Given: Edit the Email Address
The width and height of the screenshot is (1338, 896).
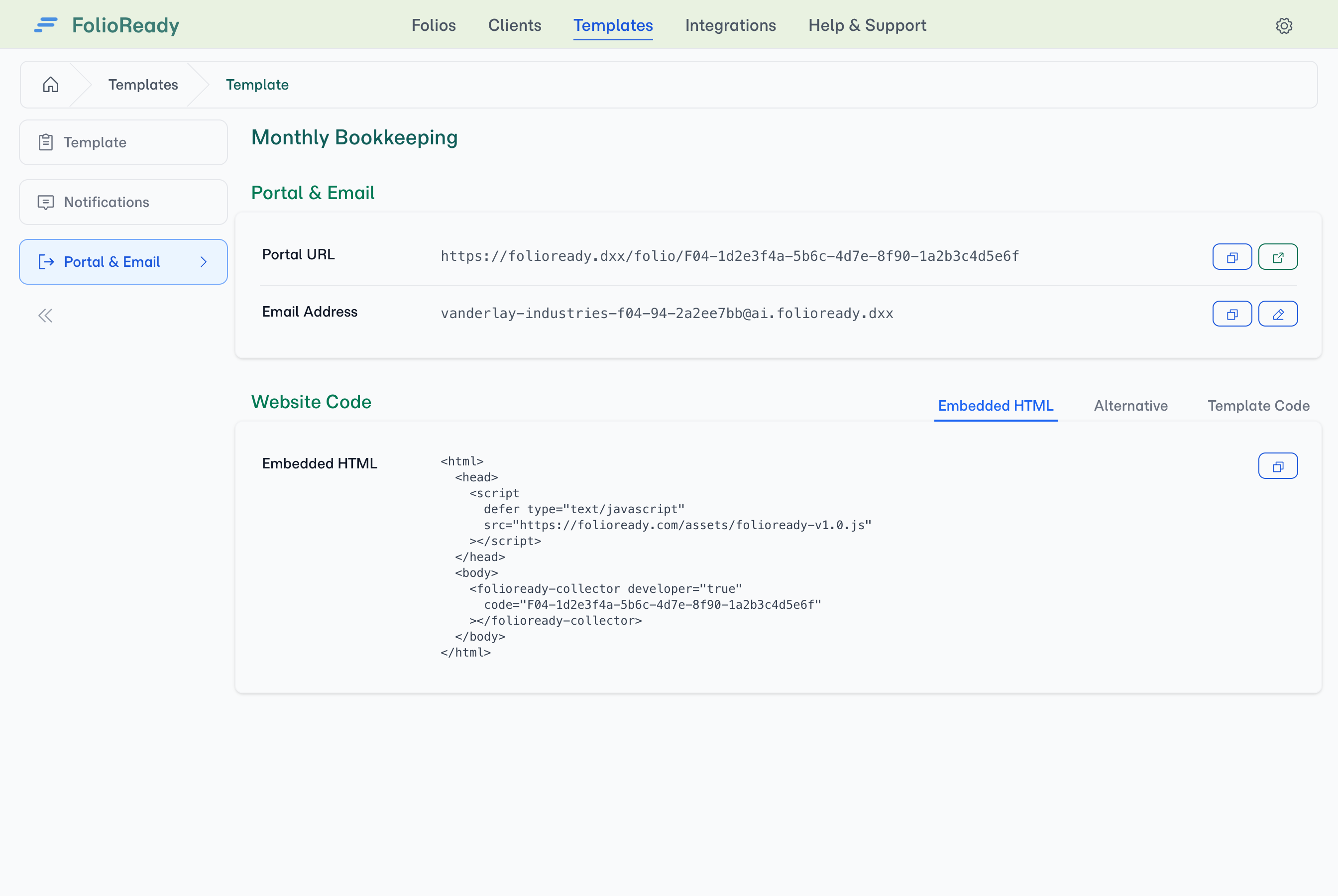Looking at the screenshot, I should 1277,314.
